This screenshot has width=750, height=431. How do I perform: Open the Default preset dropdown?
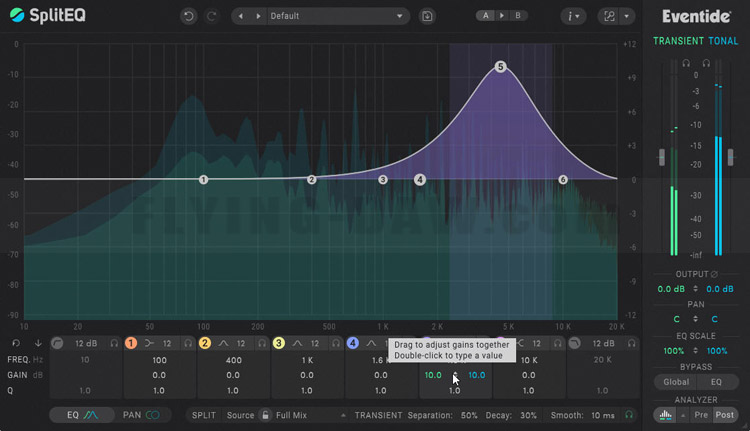click(x=337, y=16)
